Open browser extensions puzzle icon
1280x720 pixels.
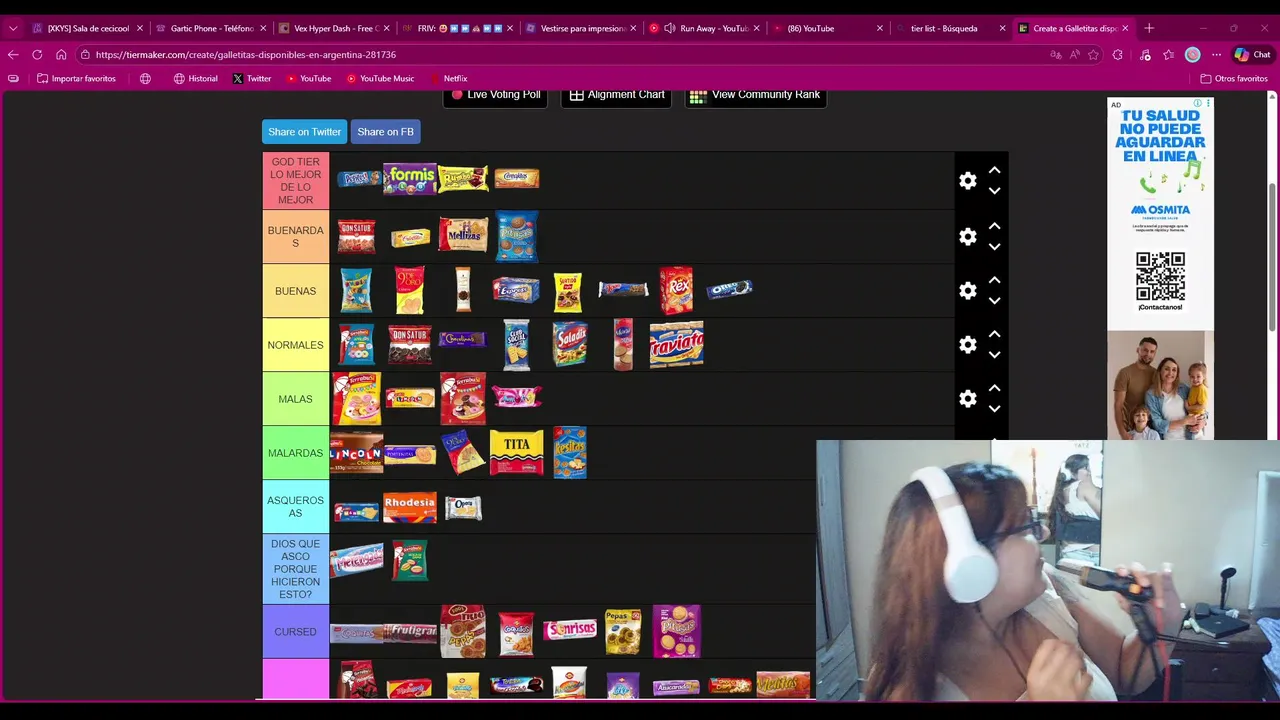[1118, 55]
